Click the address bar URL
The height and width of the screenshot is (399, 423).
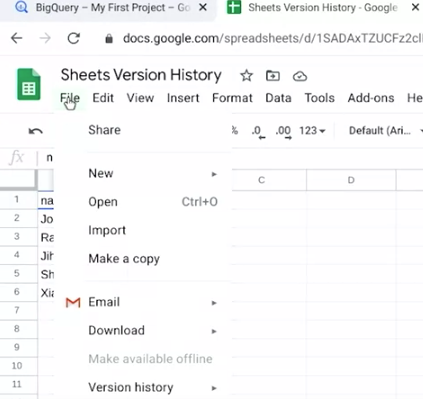click(272, 39)
